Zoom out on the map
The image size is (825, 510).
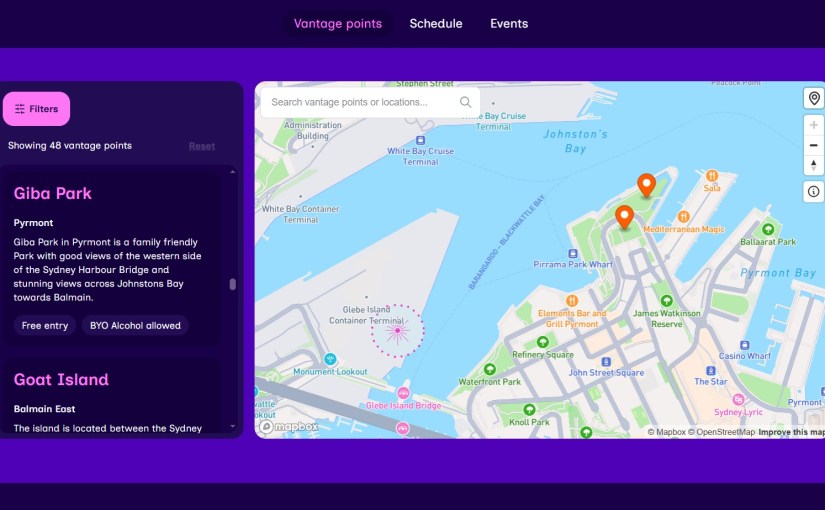point(813,145)
